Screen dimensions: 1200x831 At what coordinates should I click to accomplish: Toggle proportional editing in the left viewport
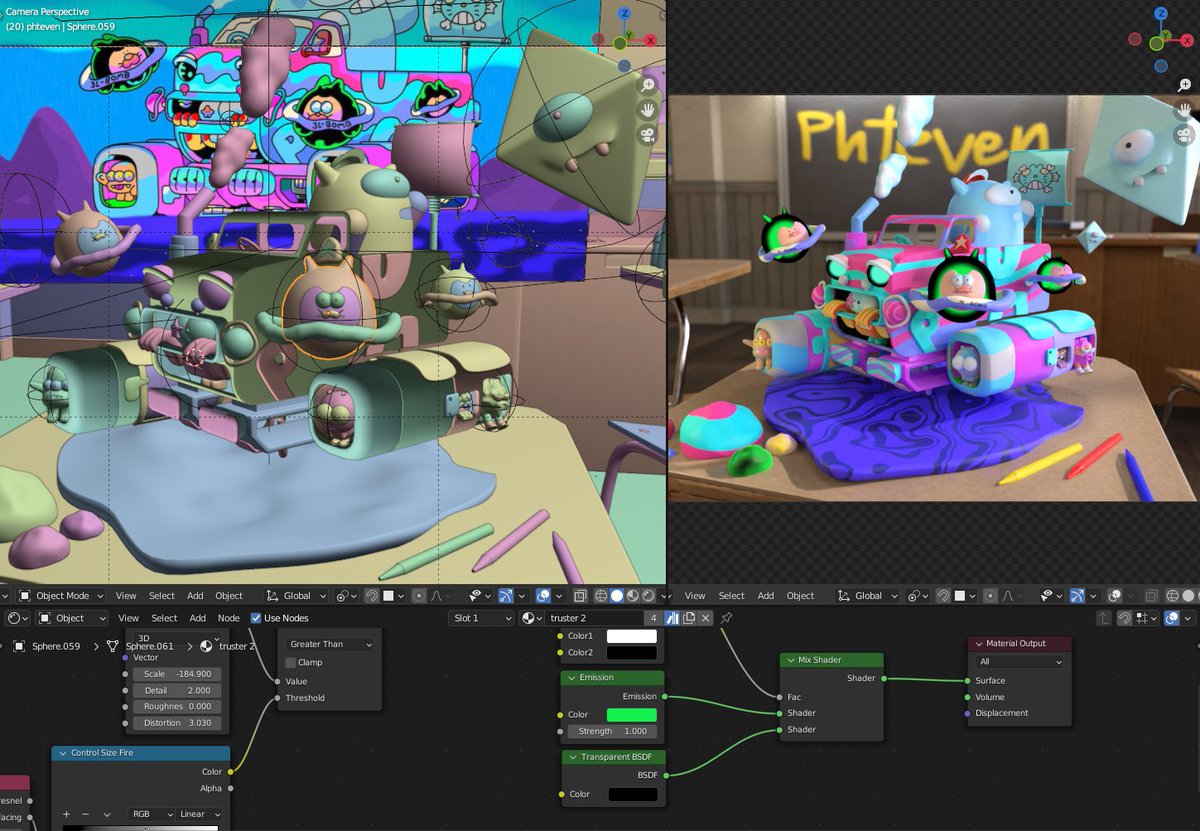pyautogui.click(x=419, y=596)
